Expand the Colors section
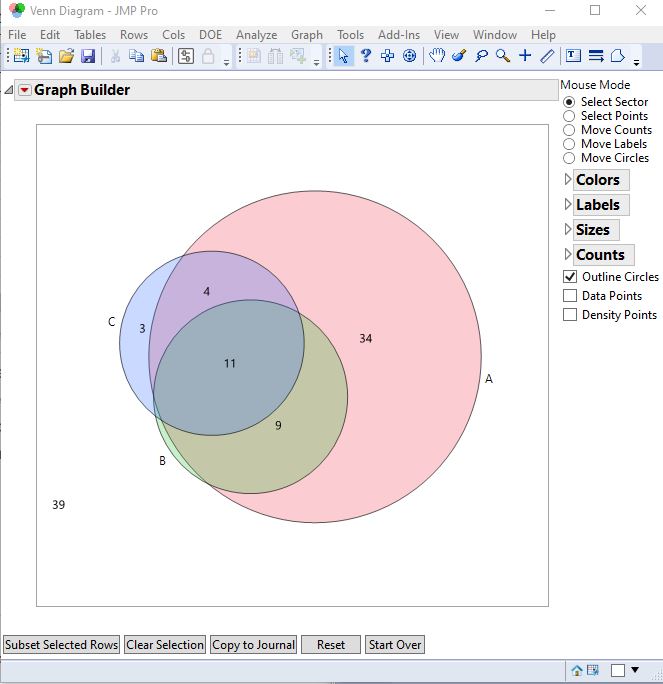The width and height of the screenshot is (663, 684). click(597, 180)
